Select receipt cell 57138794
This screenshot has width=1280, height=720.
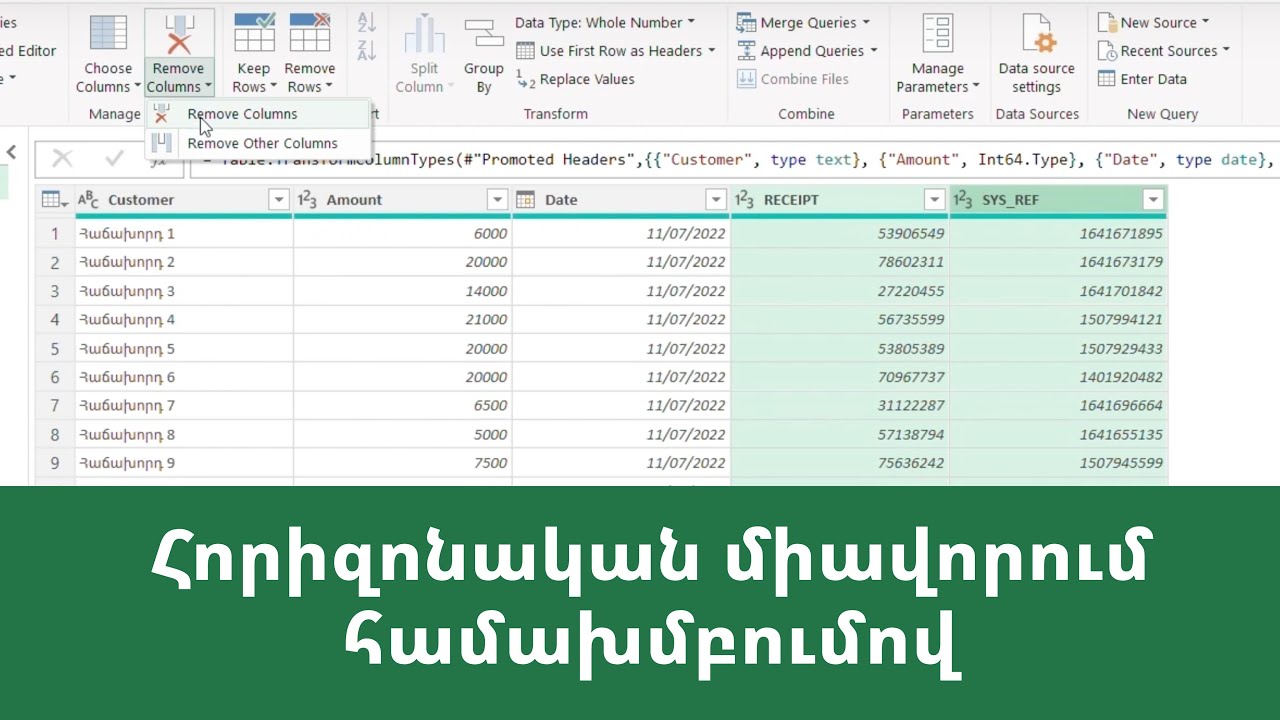[x=840, y=435]
